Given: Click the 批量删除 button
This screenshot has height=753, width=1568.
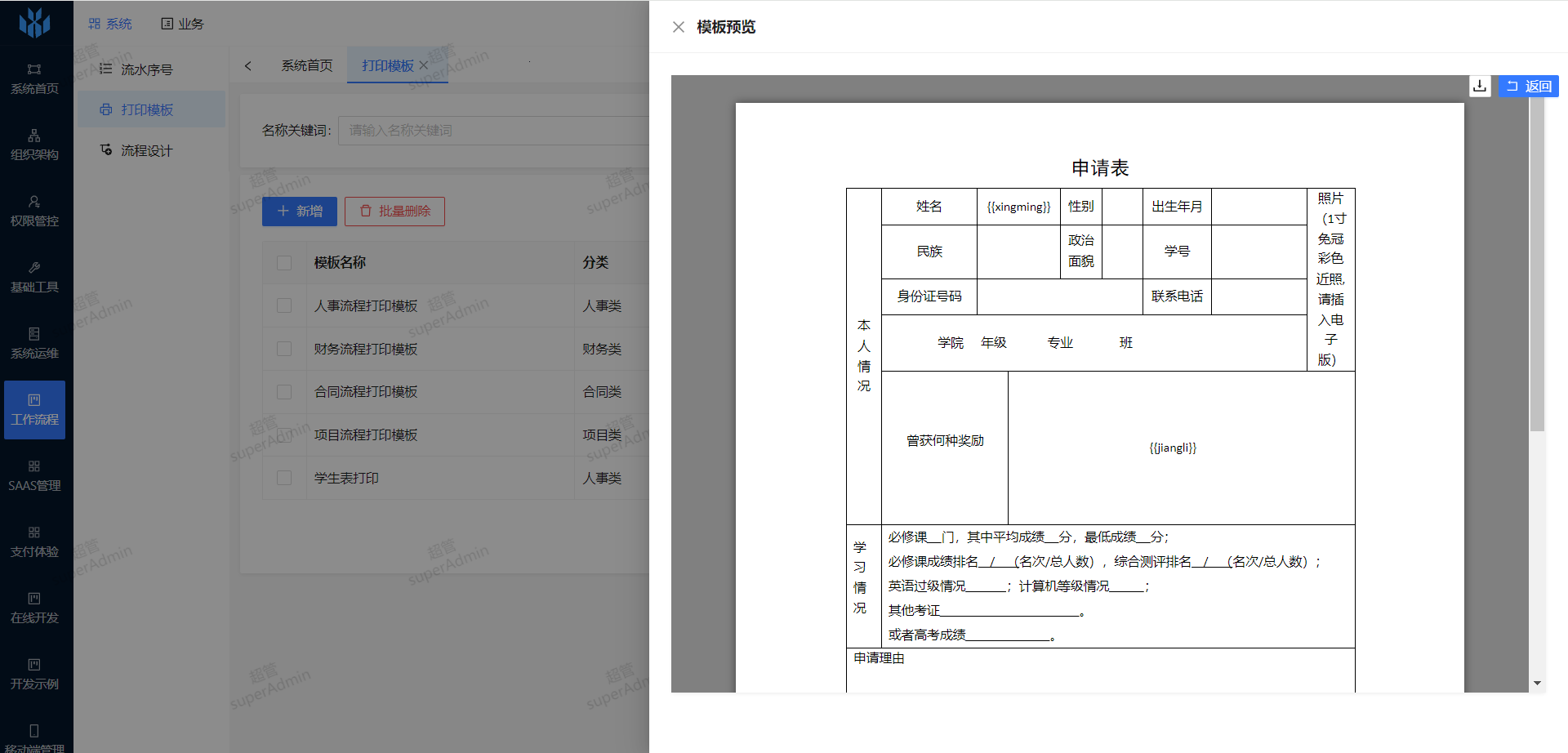Looking at the screenshot, I should point(394,212).
